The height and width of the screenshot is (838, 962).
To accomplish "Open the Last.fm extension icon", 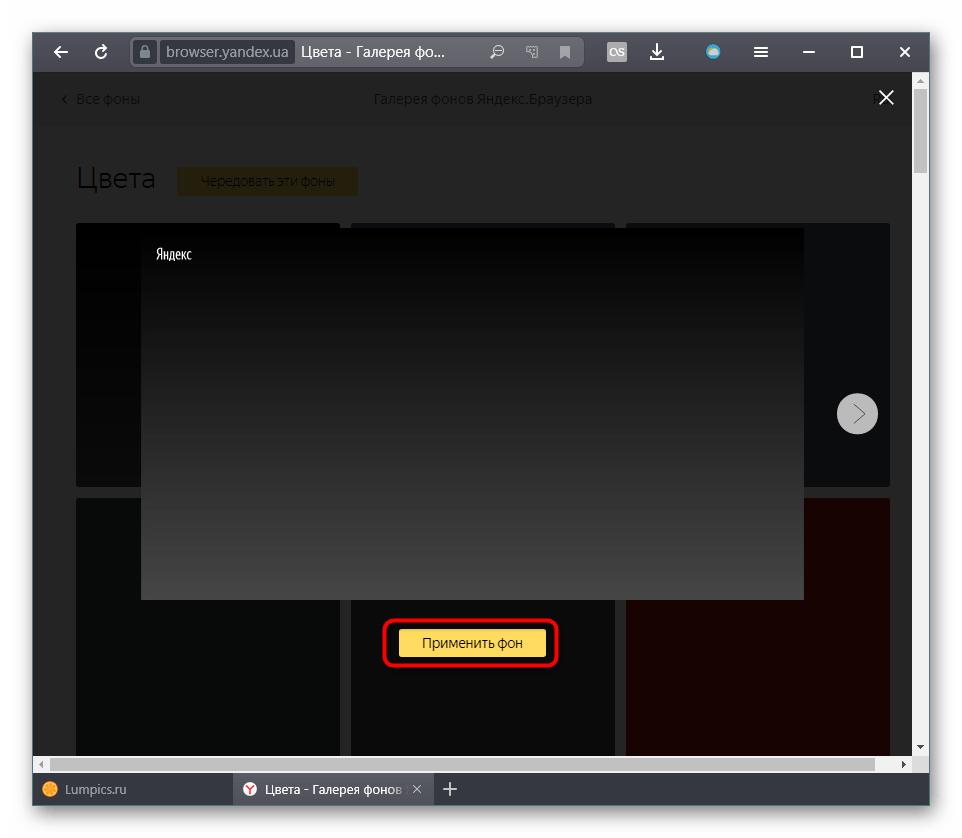I will coord(617,52).
